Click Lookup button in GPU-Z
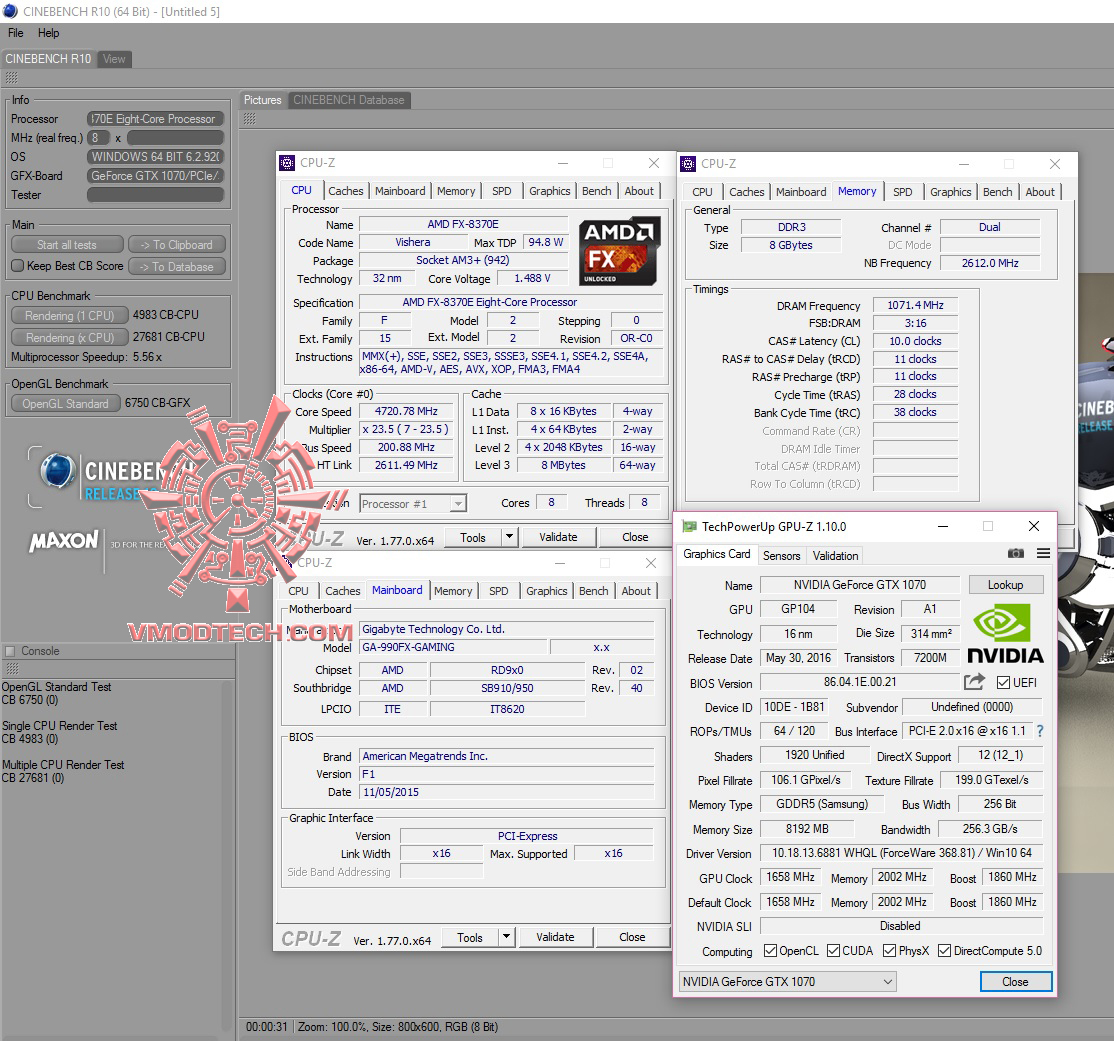This screenshot has height=1041, width=1114. click(1005, 585)
